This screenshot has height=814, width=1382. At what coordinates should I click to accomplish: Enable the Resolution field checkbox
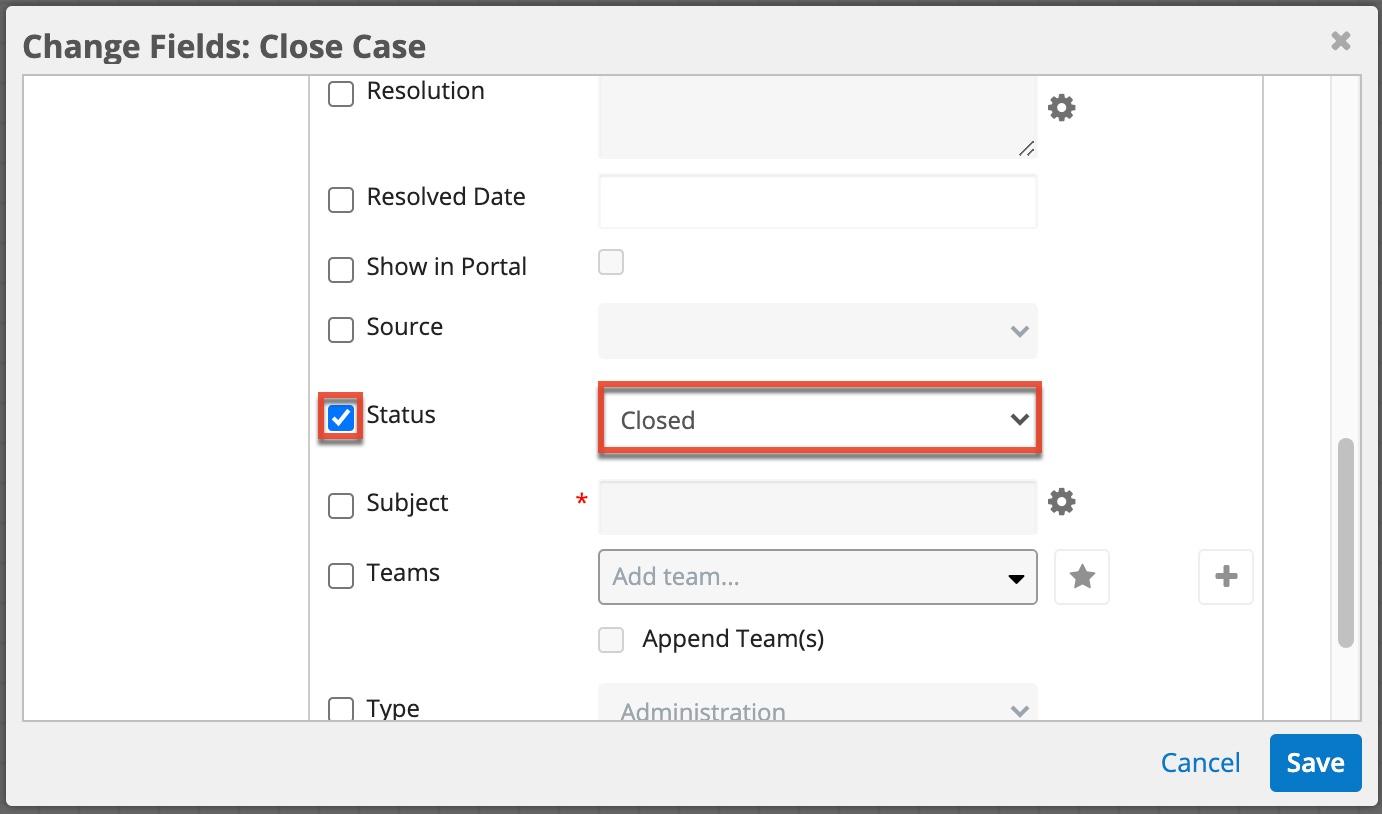click(x=341, y=93)
